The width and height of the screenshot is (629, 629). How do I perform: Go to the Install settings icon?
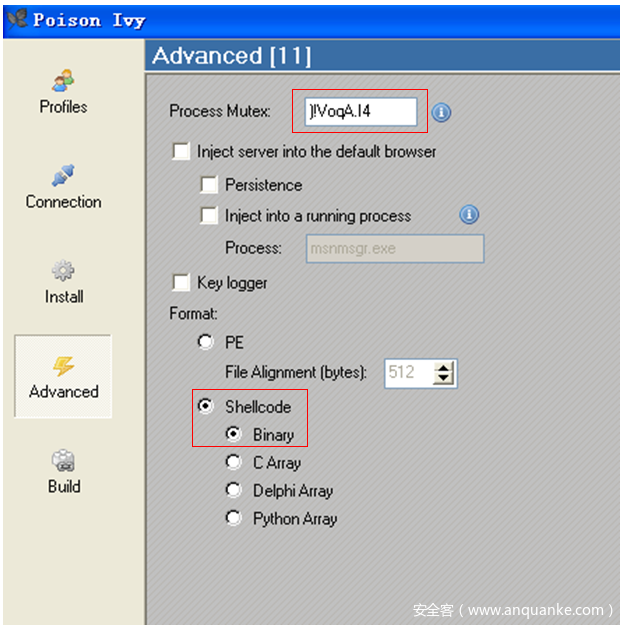[x=63, y=271]
